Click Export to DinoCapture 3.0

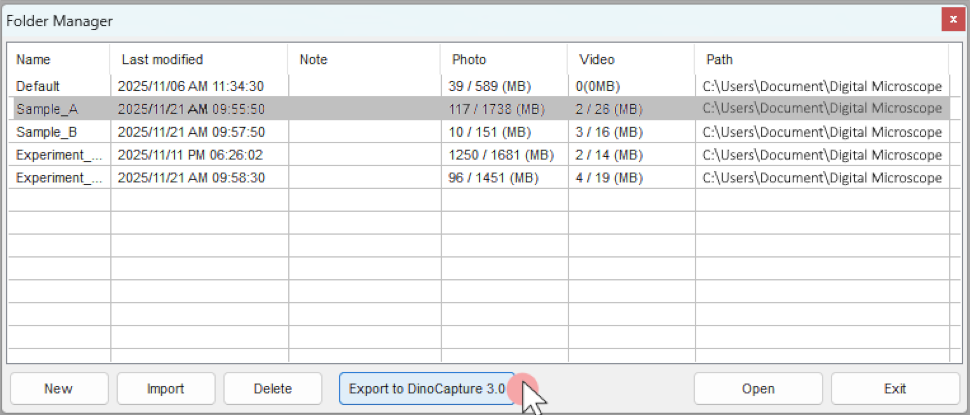(x=427, y=389)
